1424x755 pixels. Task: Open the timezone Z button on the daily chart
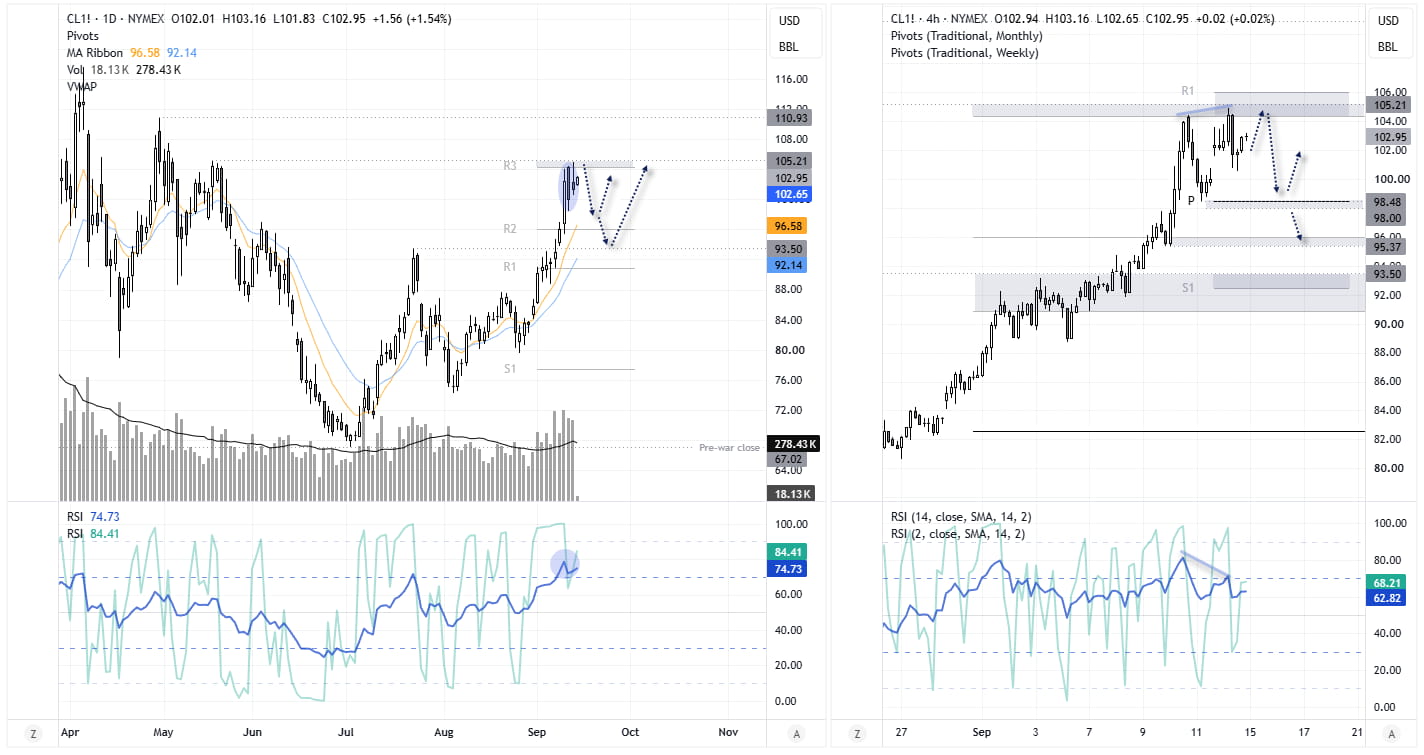click(x=34, y=734)
